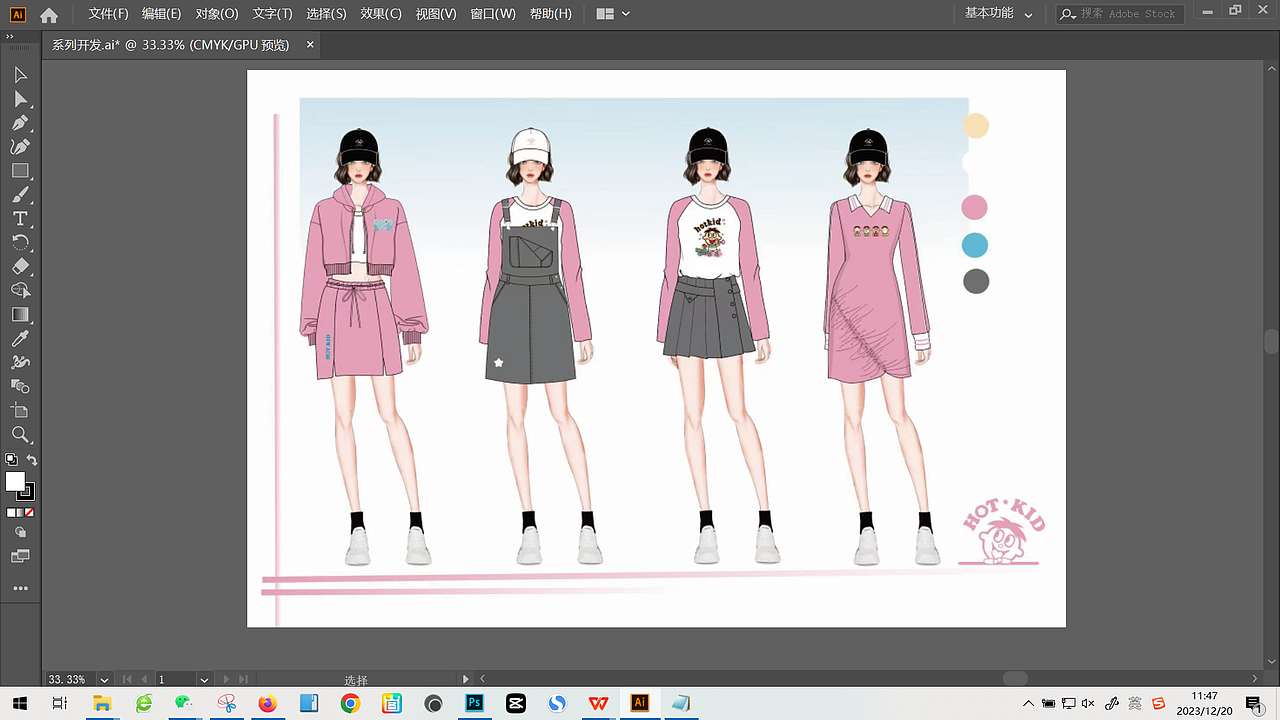1280x720 pixels.
Task: Close the 系列开发.ai document tab
Action: coord(310,45)
